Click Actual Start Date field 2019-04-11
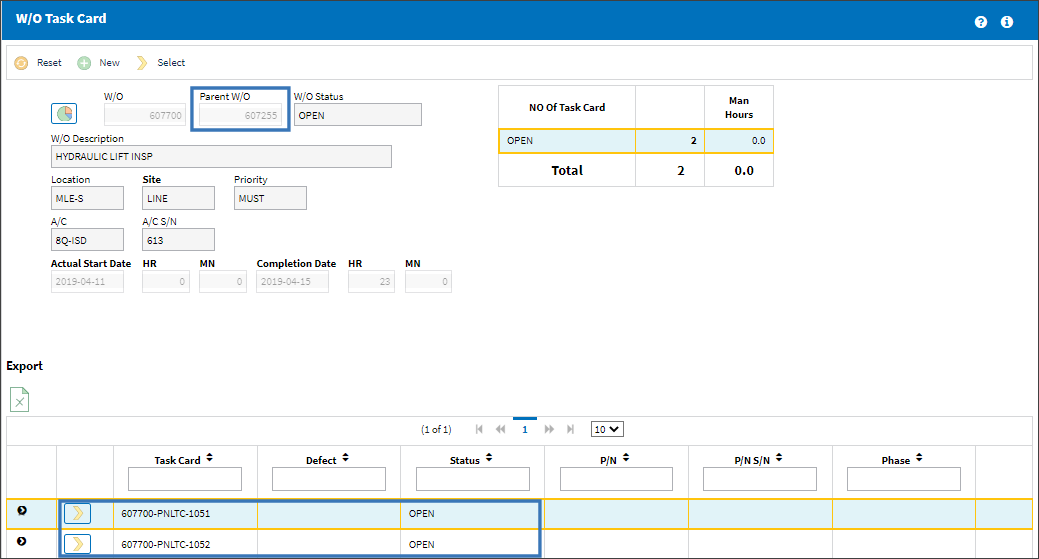The height and width of the screenshot is (559, 1039). (x=87, y=281)
